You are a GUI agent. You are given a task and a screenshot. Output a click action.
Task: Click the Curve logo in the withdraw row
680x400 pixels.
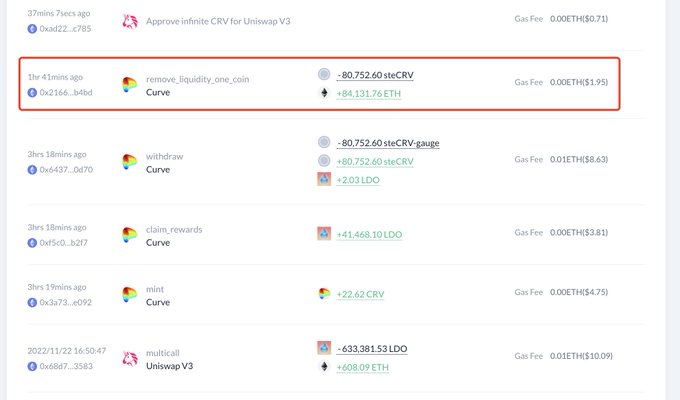130,162
